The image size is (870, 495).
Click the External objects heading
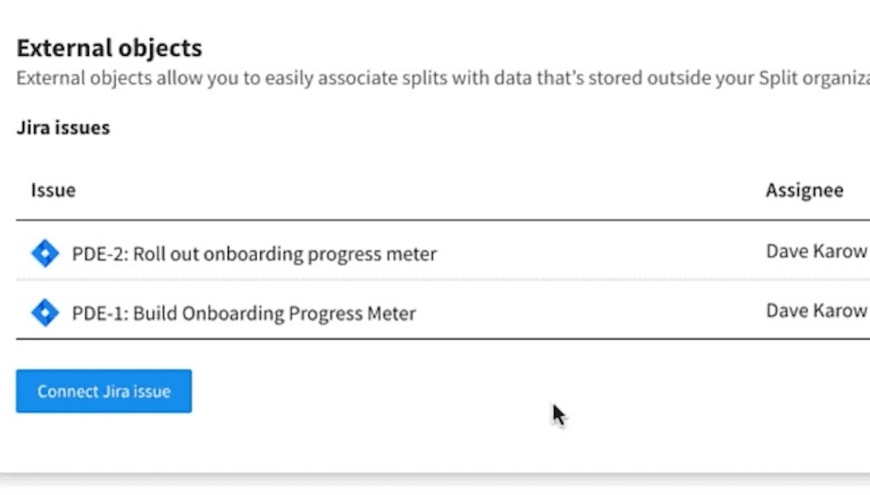[110, 48]
